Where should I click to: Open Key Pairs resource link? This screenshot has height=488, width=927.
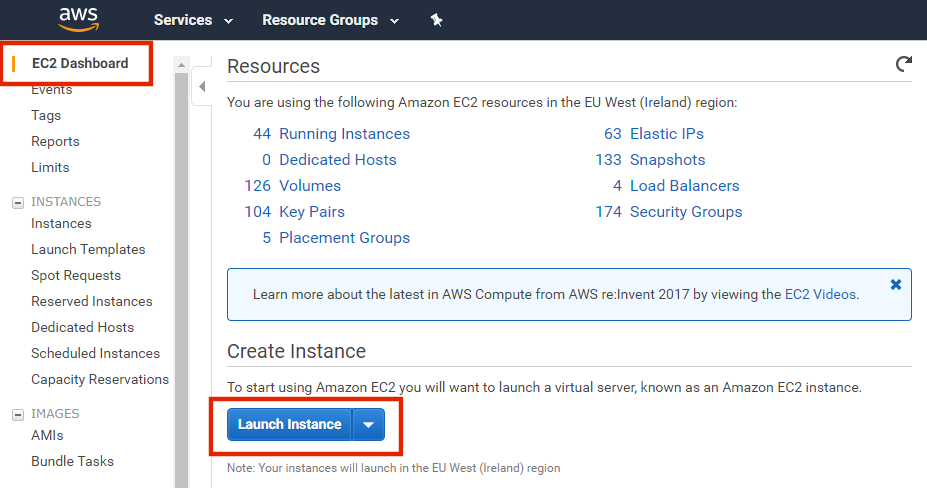point(310,212)
